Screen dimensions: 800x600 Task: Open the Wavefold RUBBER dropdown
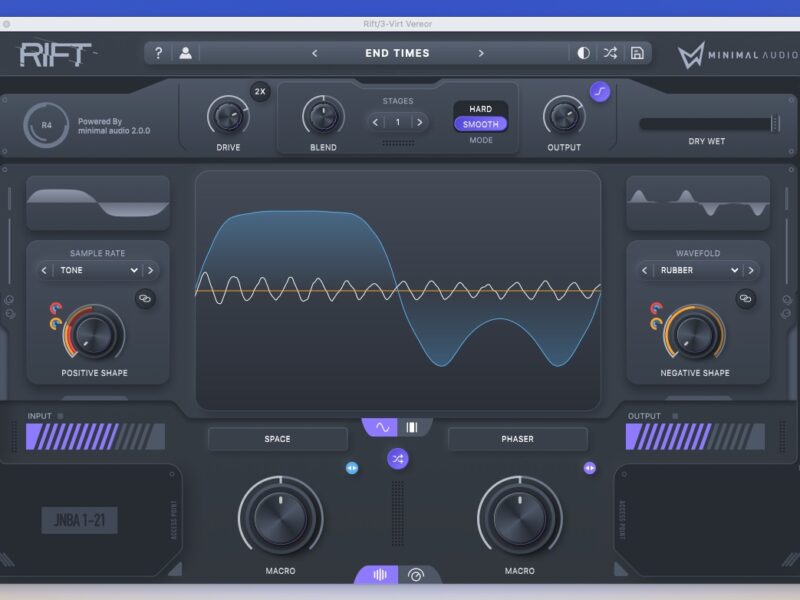[698, 270]
